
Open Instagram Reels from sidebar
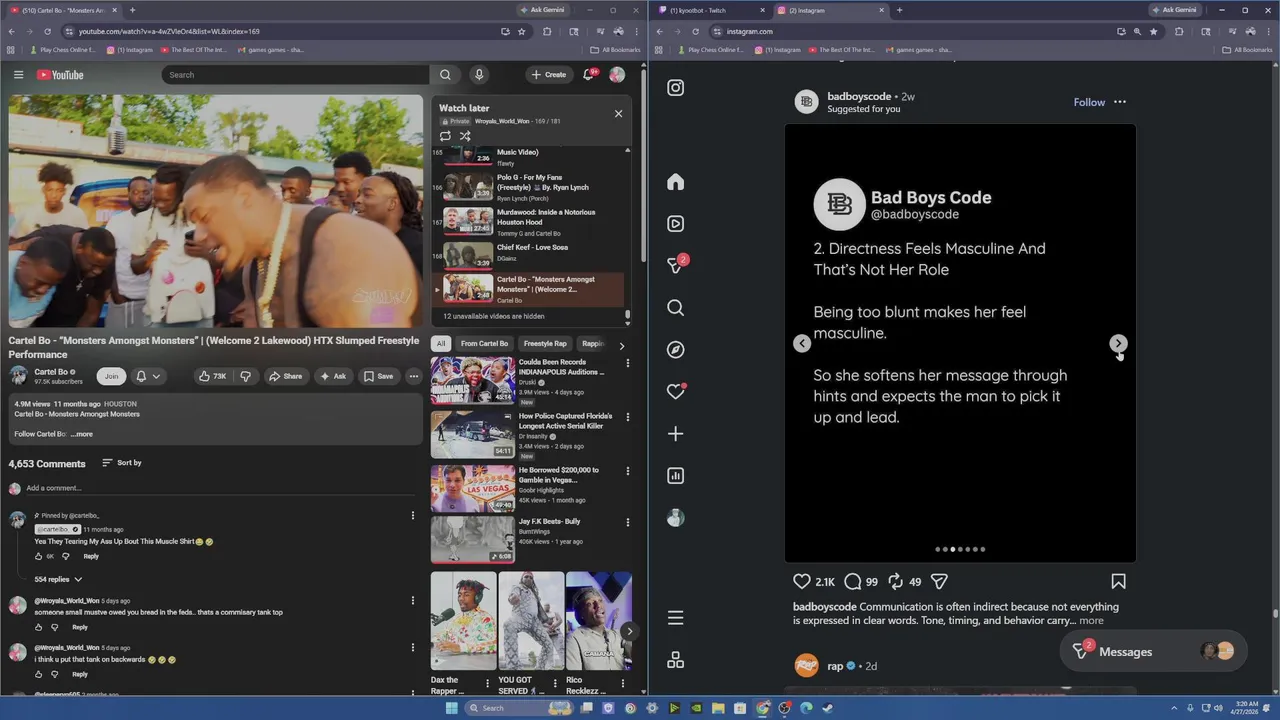(x=676, y=224)
